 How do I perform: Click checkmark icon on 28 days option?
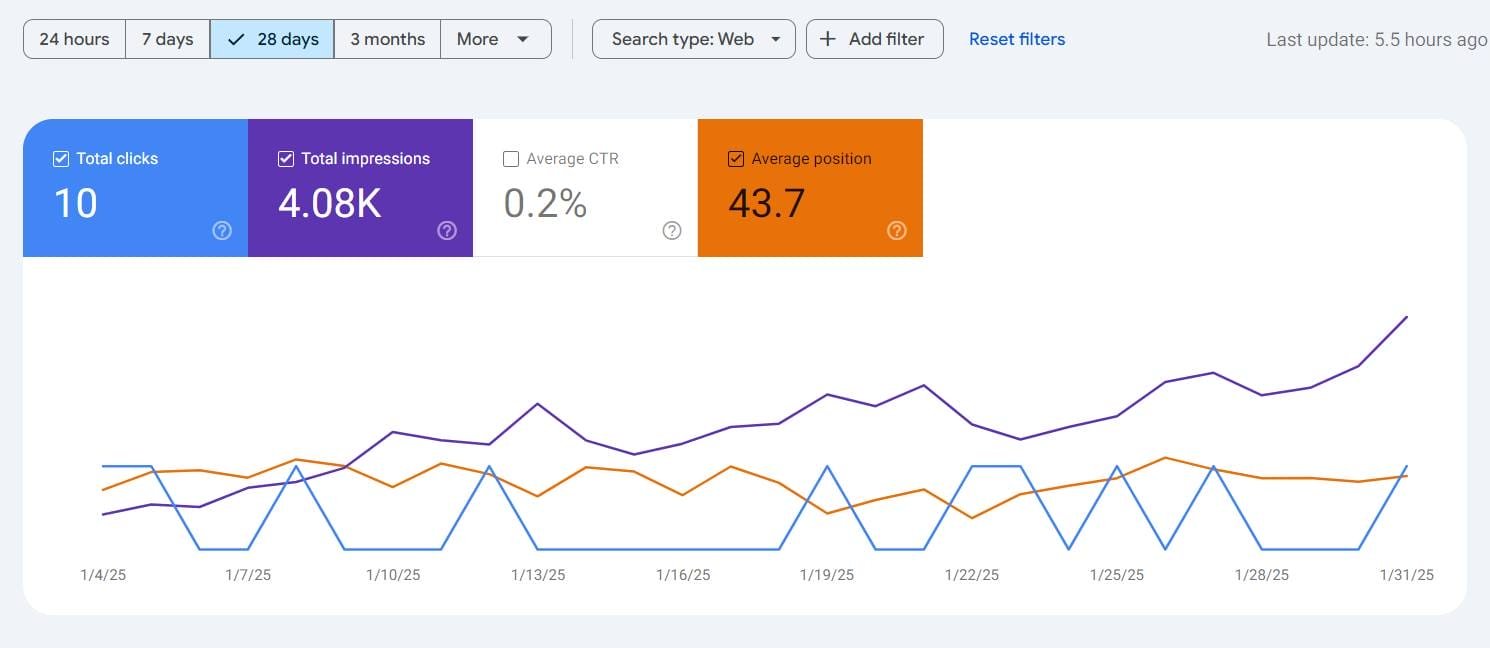coord(236,39)
